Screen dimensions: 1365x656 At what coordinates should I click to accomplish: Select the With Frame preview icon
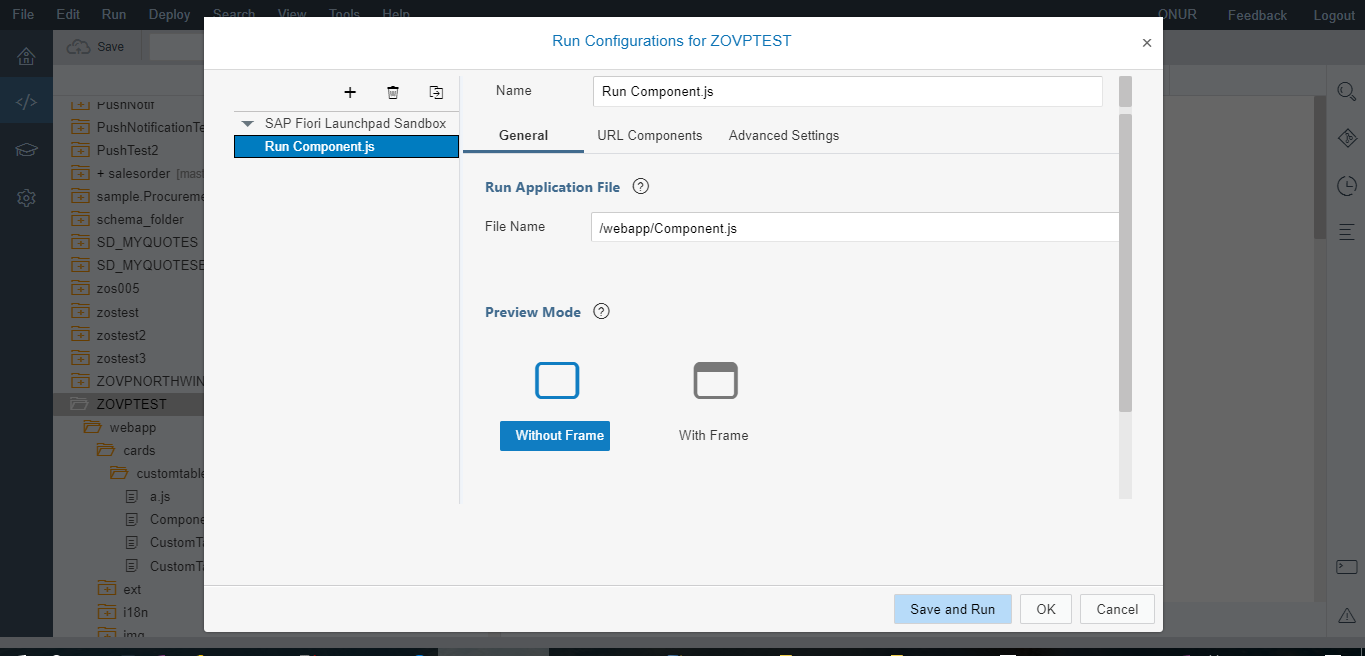tap(715, 380)
